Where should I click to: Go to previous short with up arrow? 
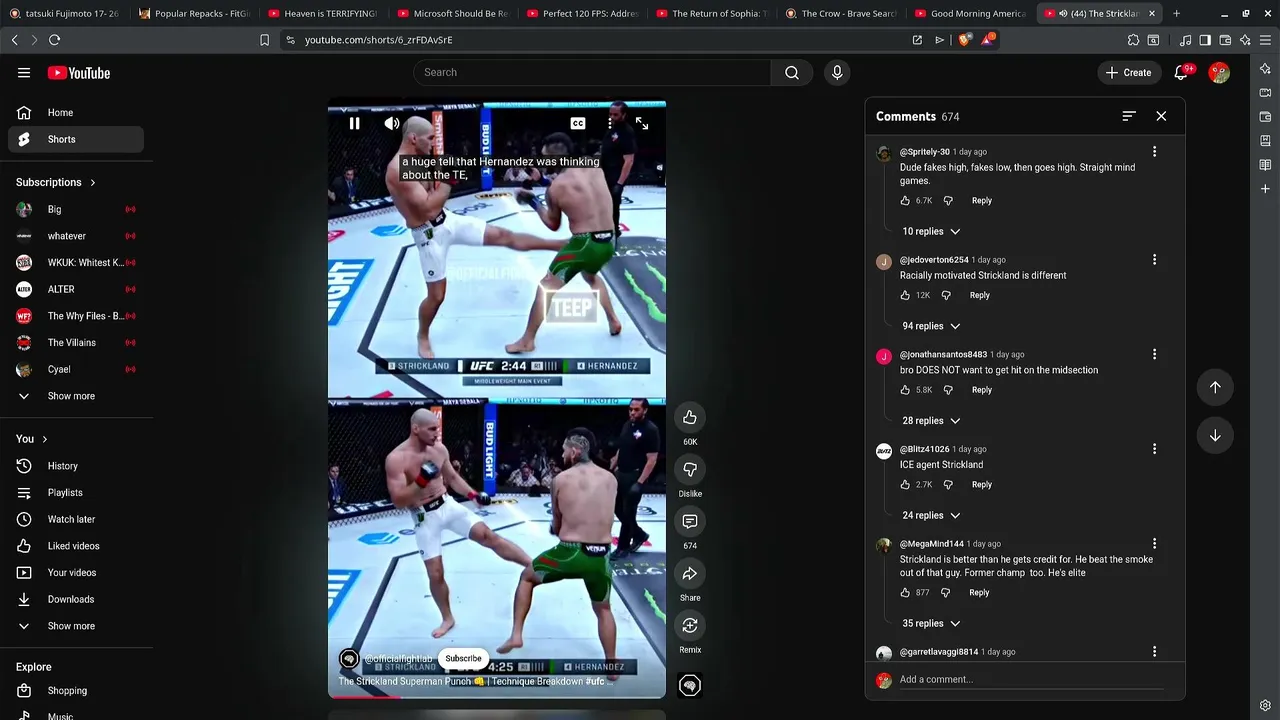1215,387
